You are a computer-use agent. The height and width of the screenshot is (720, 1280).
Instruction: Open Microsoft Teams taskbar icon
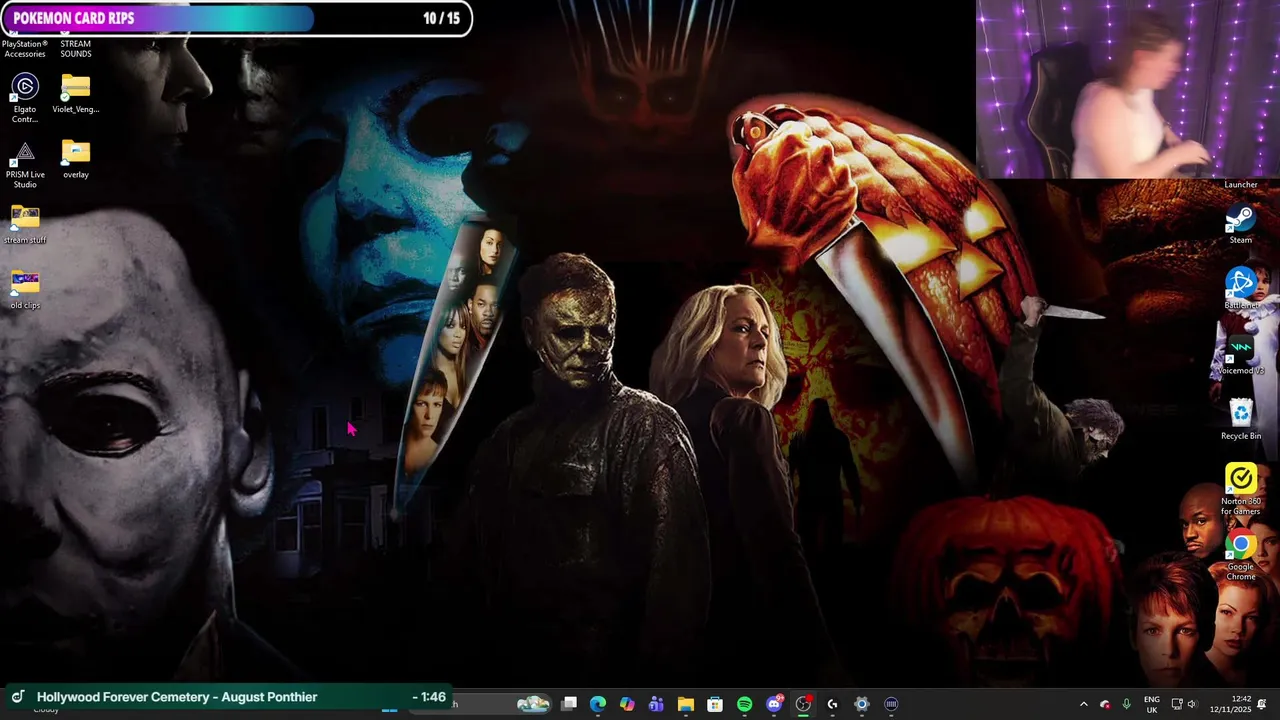click(x=656, y=704)
